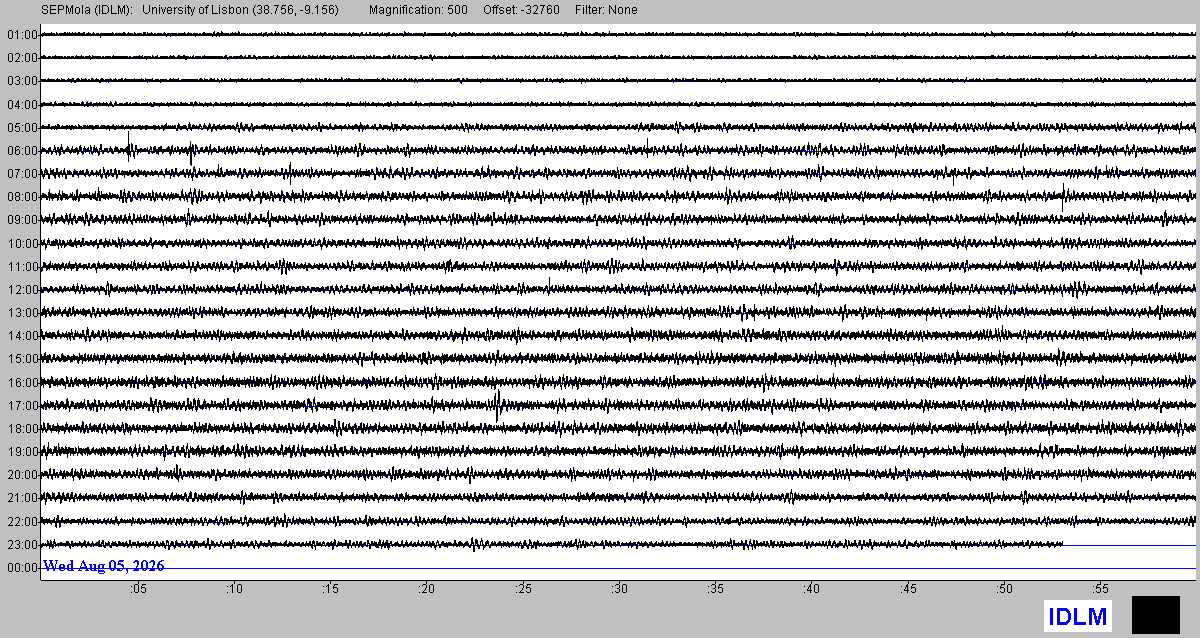Click the :05 minute axis tick

click(x=137, y=589)
